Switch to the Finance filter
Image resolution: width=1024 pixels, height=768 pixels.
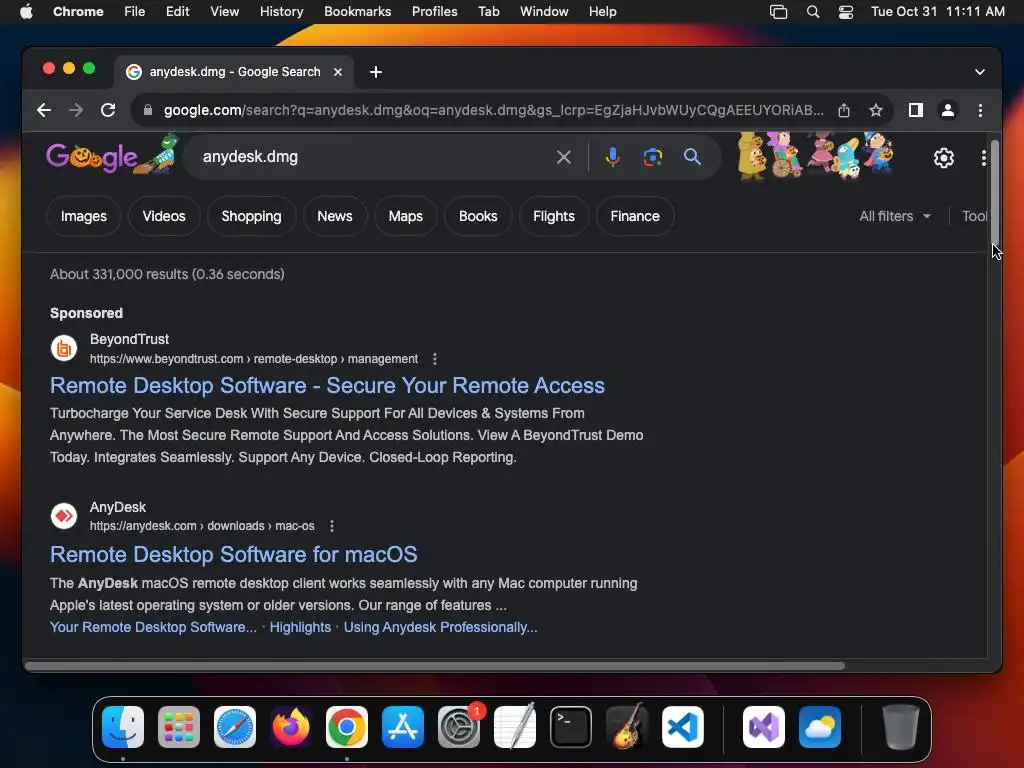click(635, 216)
